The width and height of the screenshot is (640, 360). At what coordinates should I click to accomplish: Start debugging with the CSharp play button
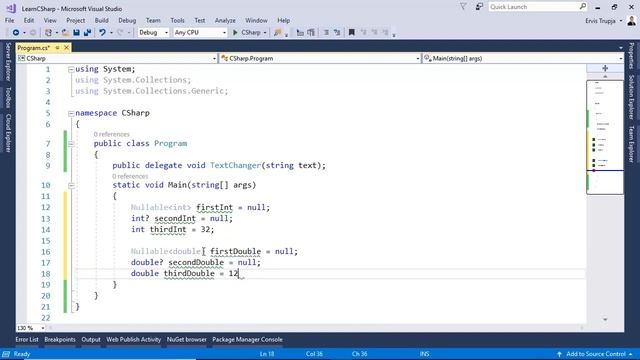click(x=247, y=32)
